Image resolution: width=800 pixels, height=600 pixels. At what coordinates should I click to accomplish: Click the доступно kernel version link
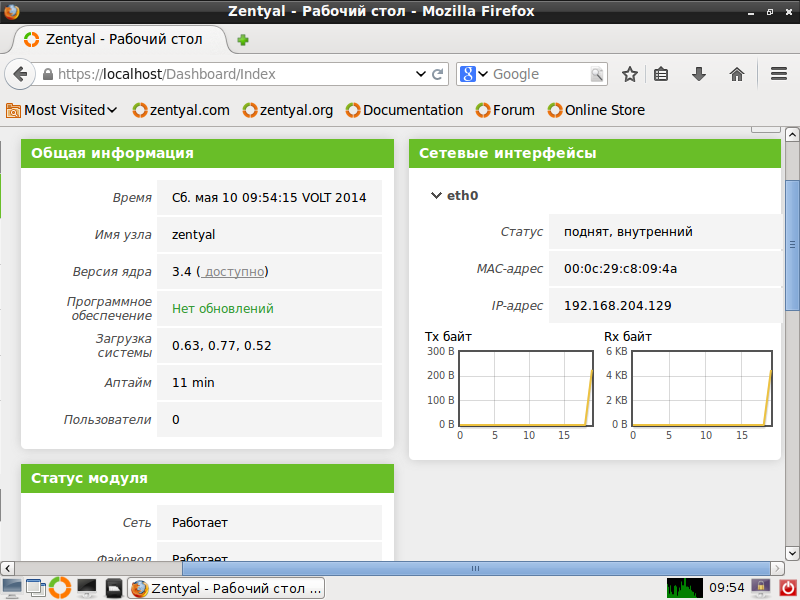click(233, 271)
